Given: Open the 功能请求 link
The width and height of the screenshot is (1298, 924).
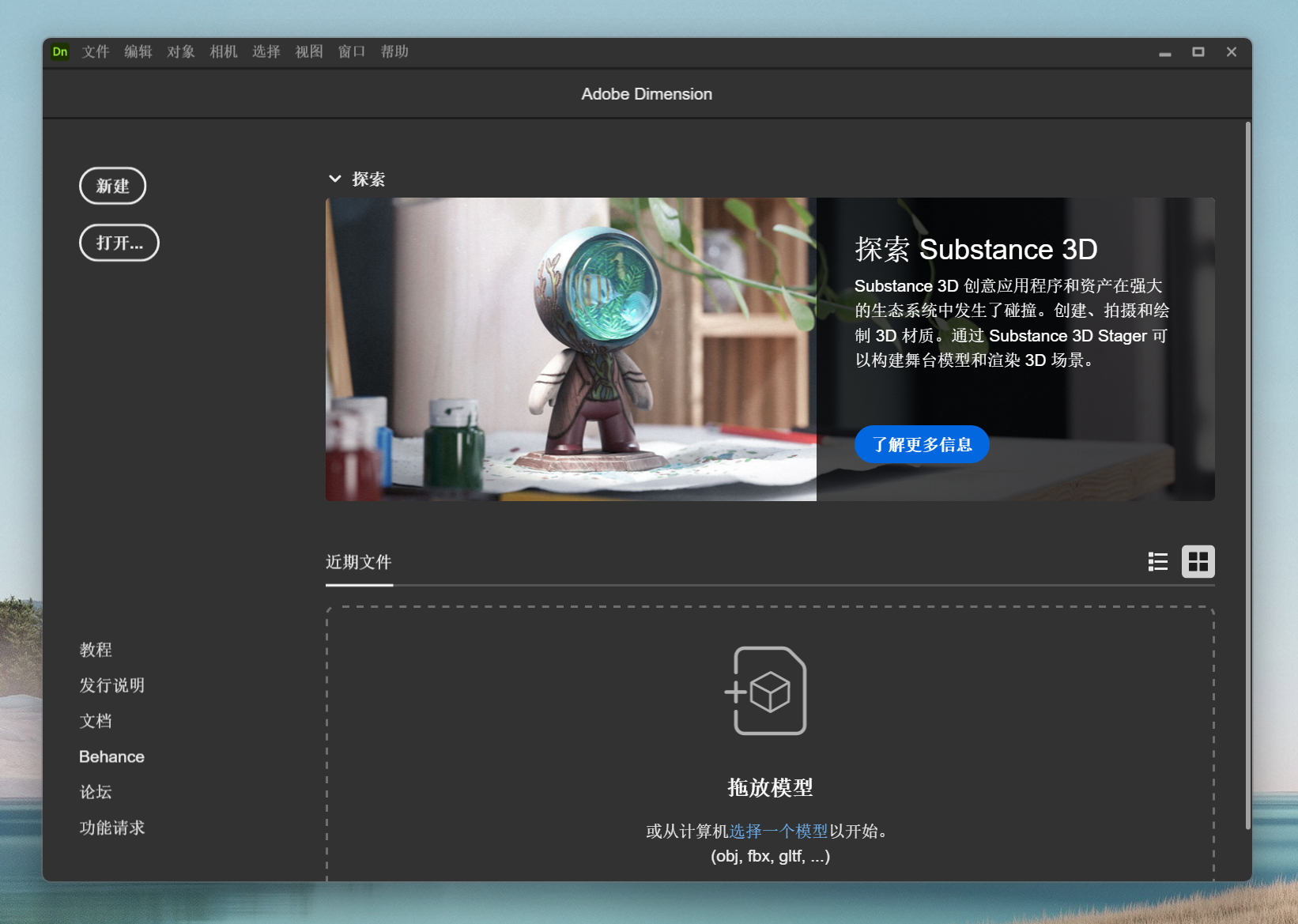Looking at the screenshot, I should click(x=112, y=828).
